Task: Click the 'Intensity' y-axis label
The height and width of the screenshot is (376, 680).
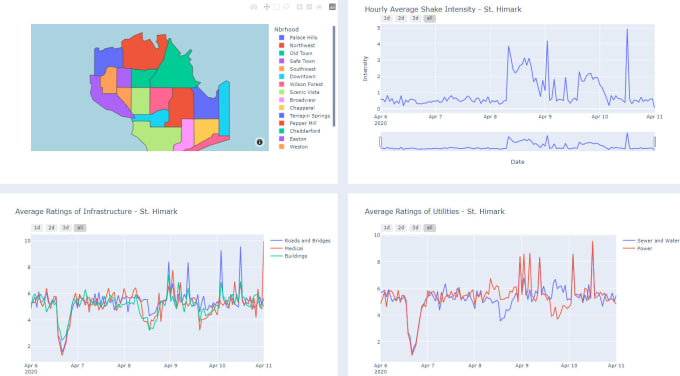Action: coord(365,69)
